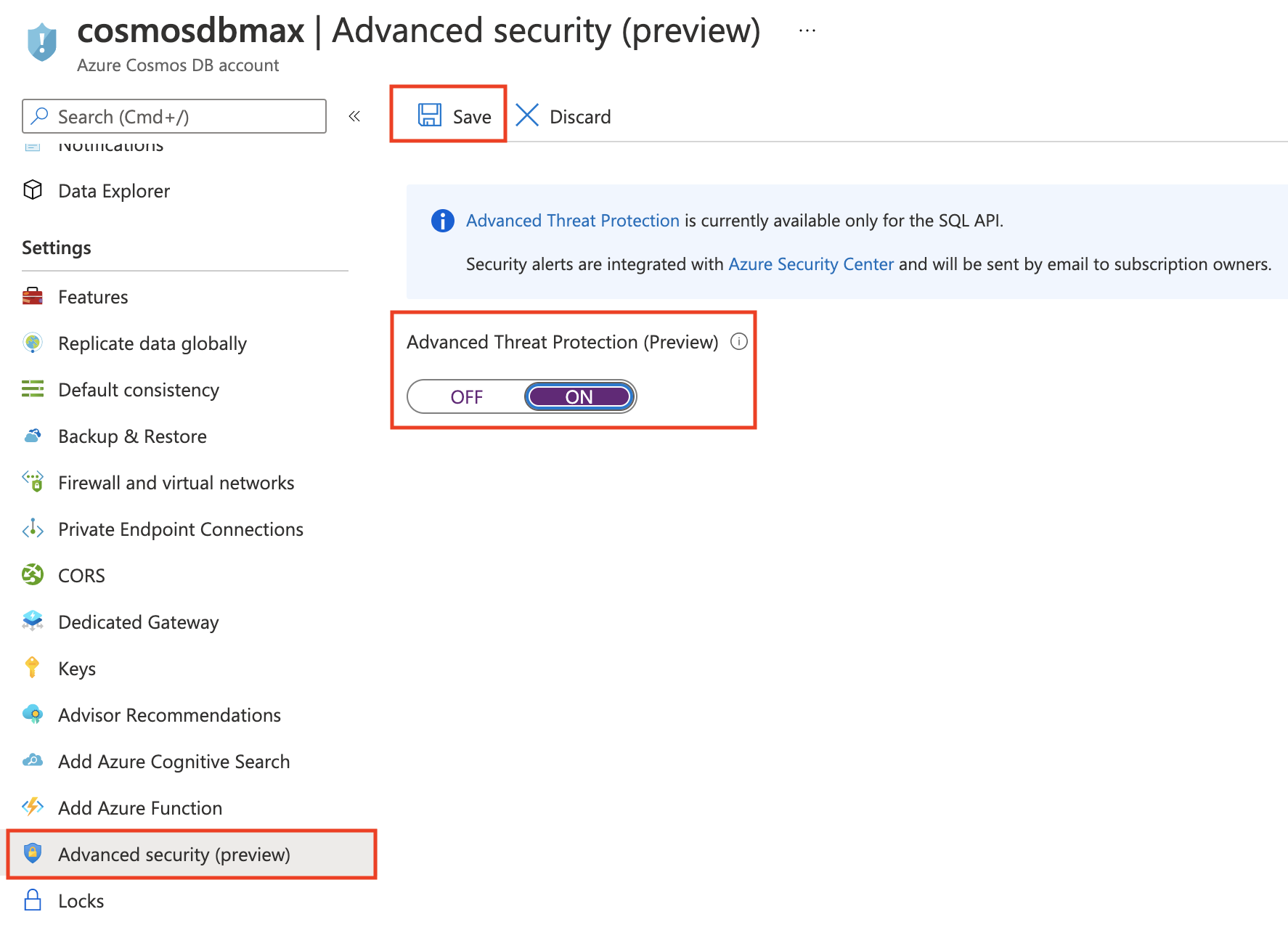The width and height of the screenshot is (1288, 925).
Task: Click the Backup & Restore cloud icon
Action: pos(33,436)
